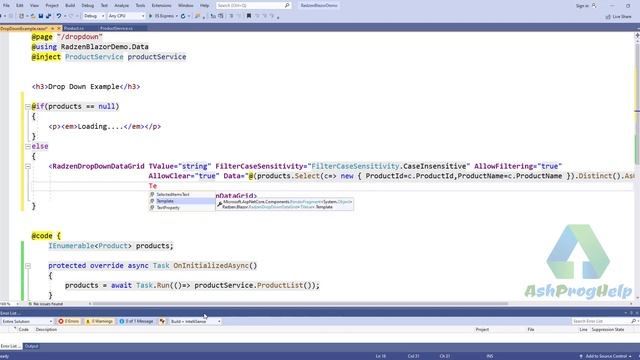Close the DropDownExample.razor tab
Screen dimensions: 640x360
pyautogui.click(x=58, y=28)
